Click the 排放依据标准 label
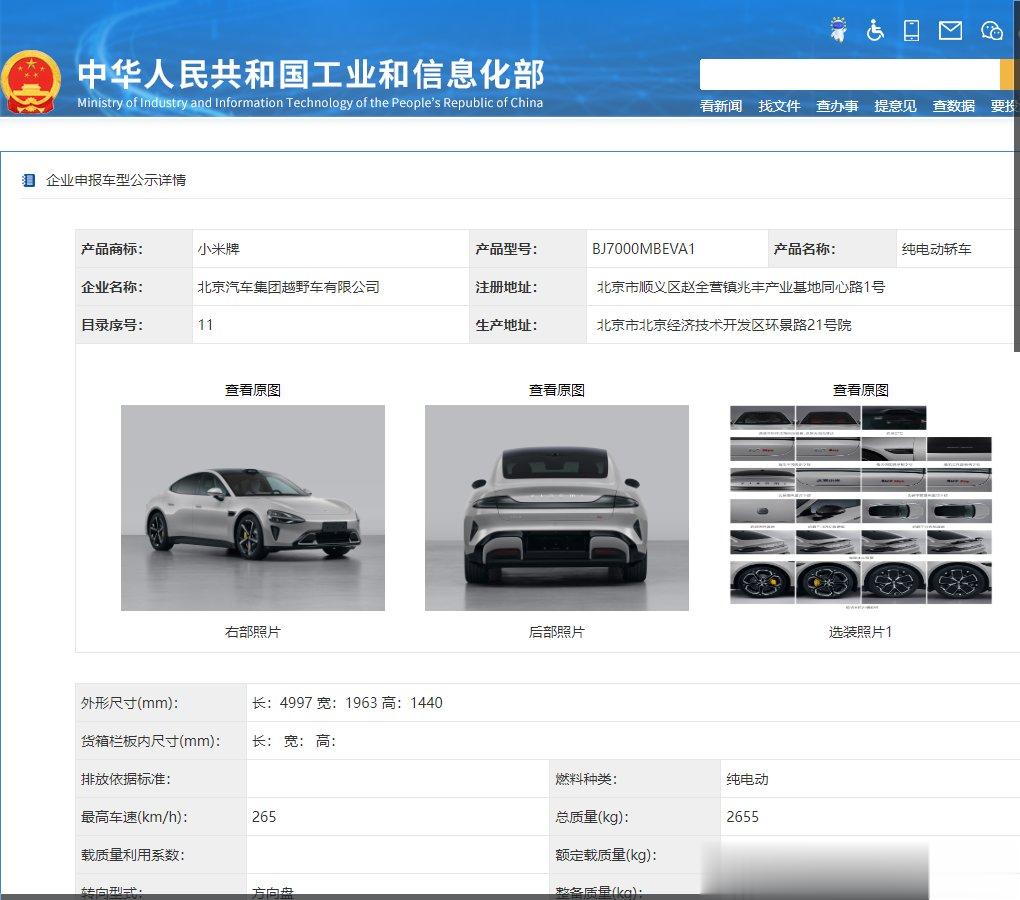 (x=126, y=779)
